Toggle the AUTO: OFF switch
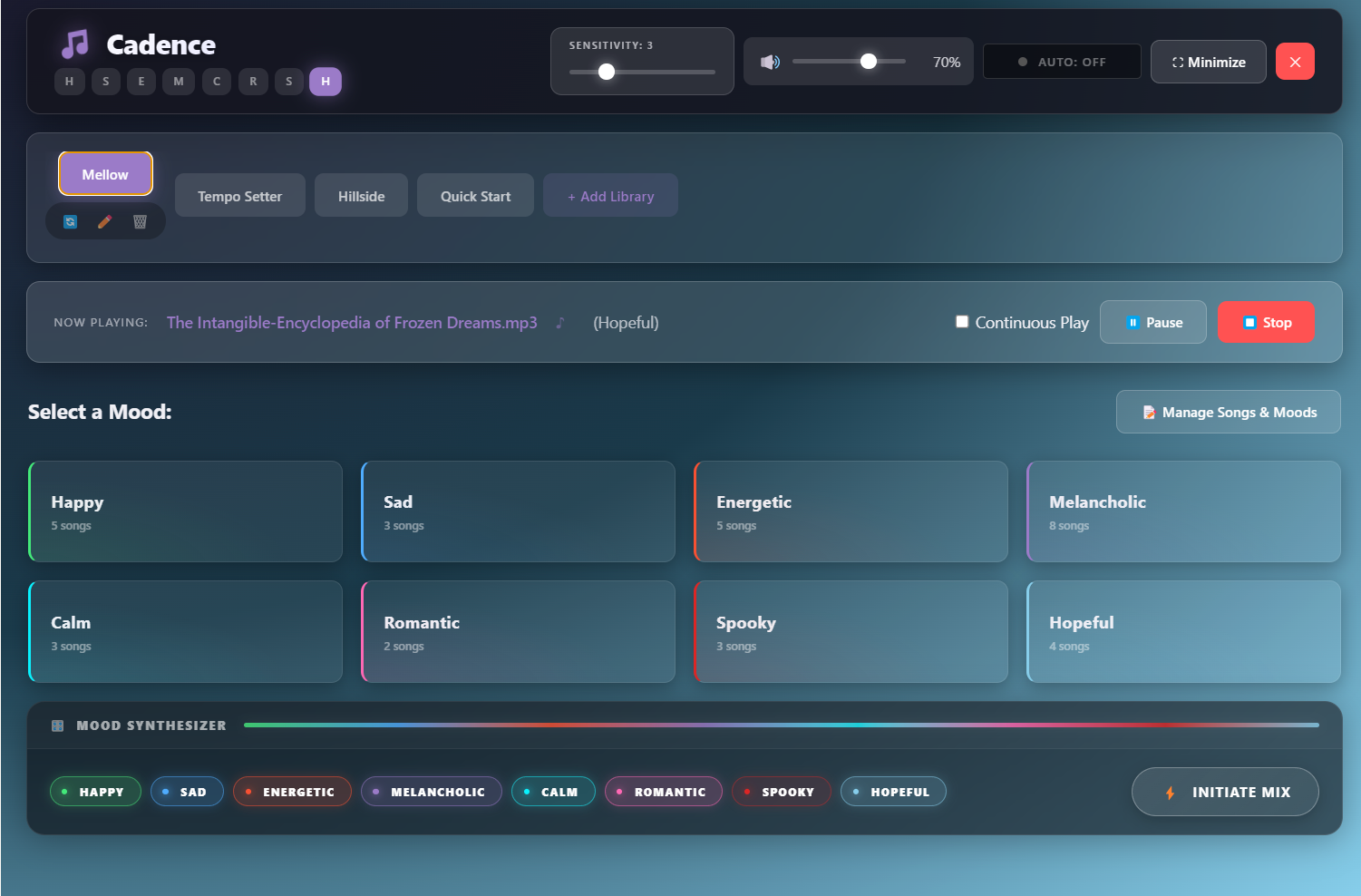Image resolution: width=1361 pixels, height=896 pixels. click(x=1062, y=62)
